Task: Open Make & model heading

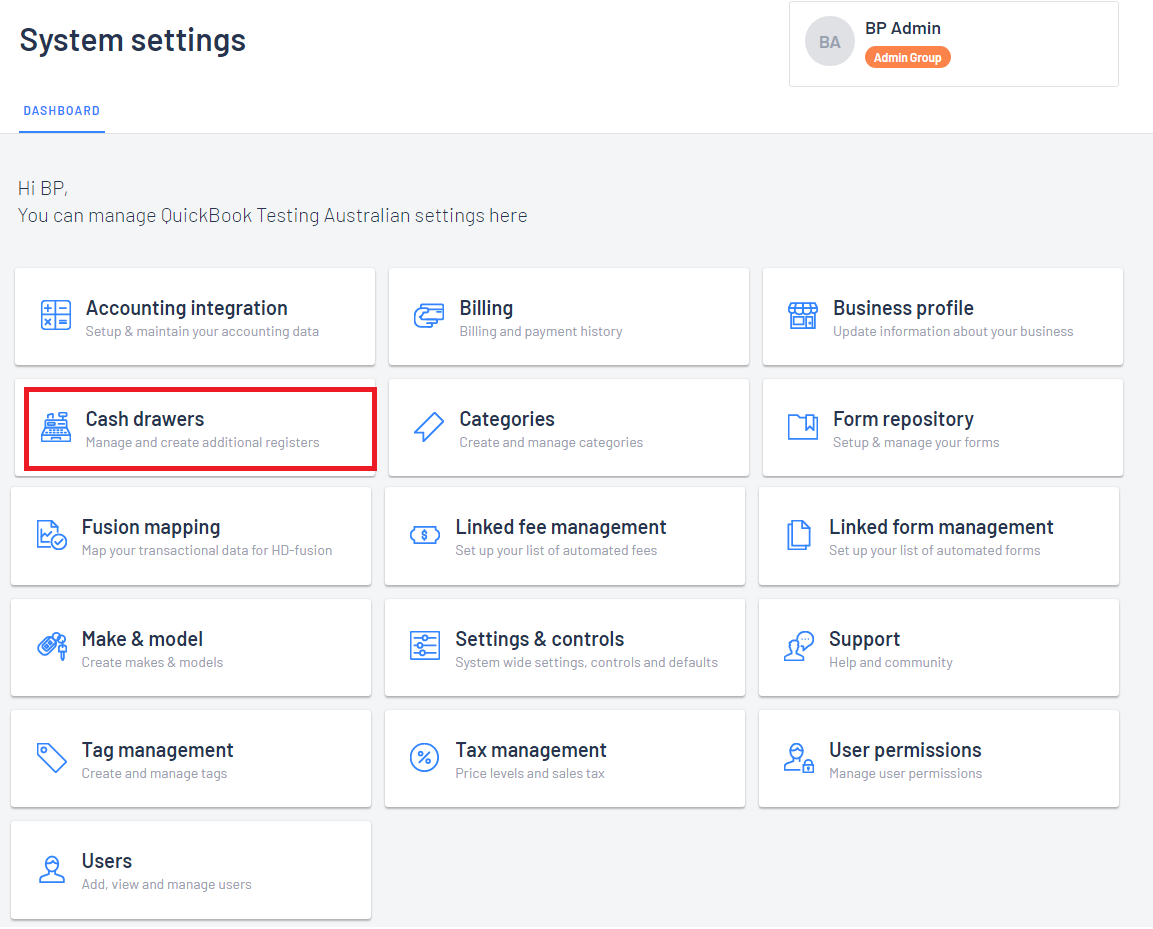Action: [142, 639]
